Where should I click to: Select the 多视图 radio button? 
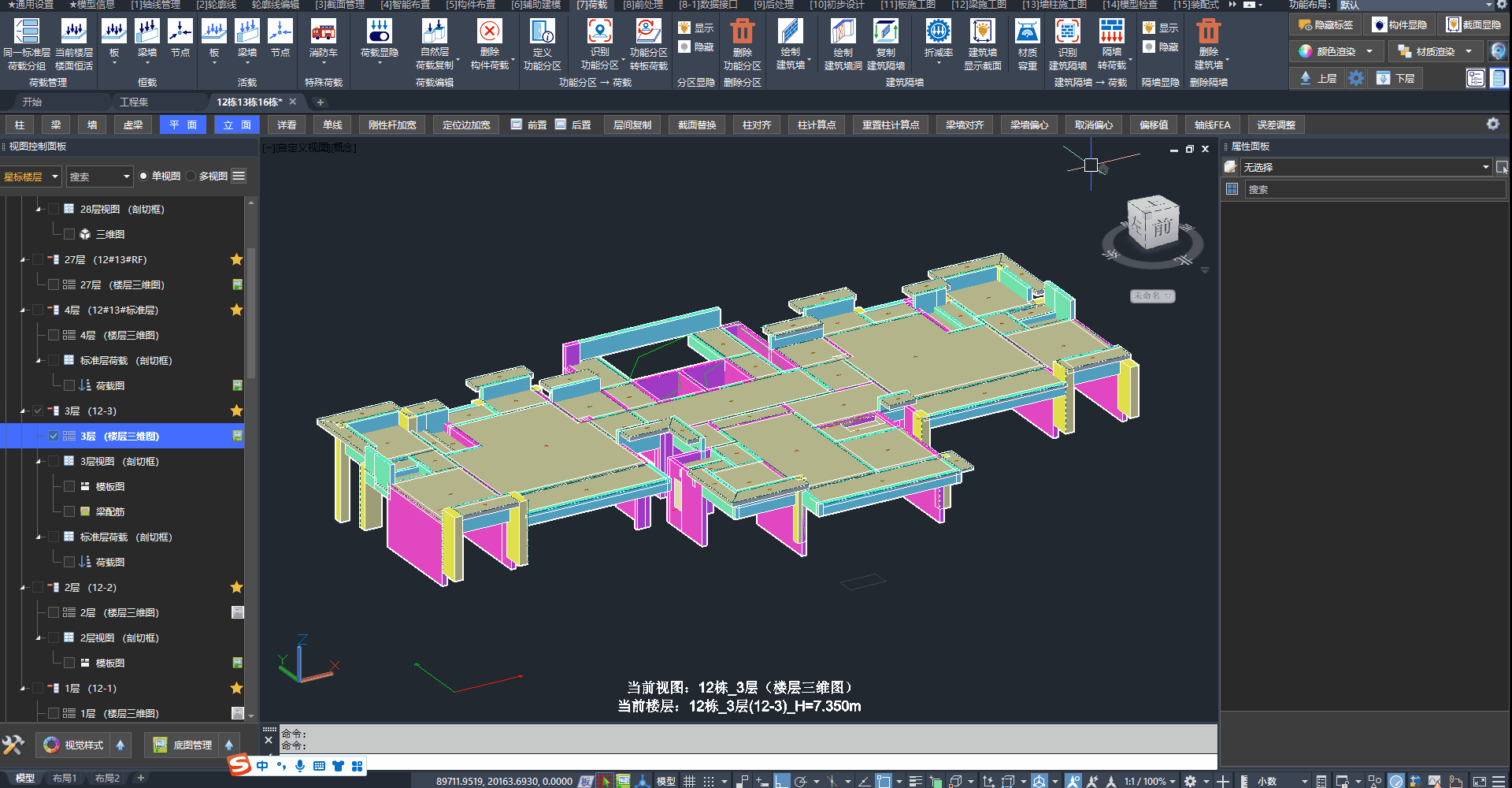pos(191,177)
